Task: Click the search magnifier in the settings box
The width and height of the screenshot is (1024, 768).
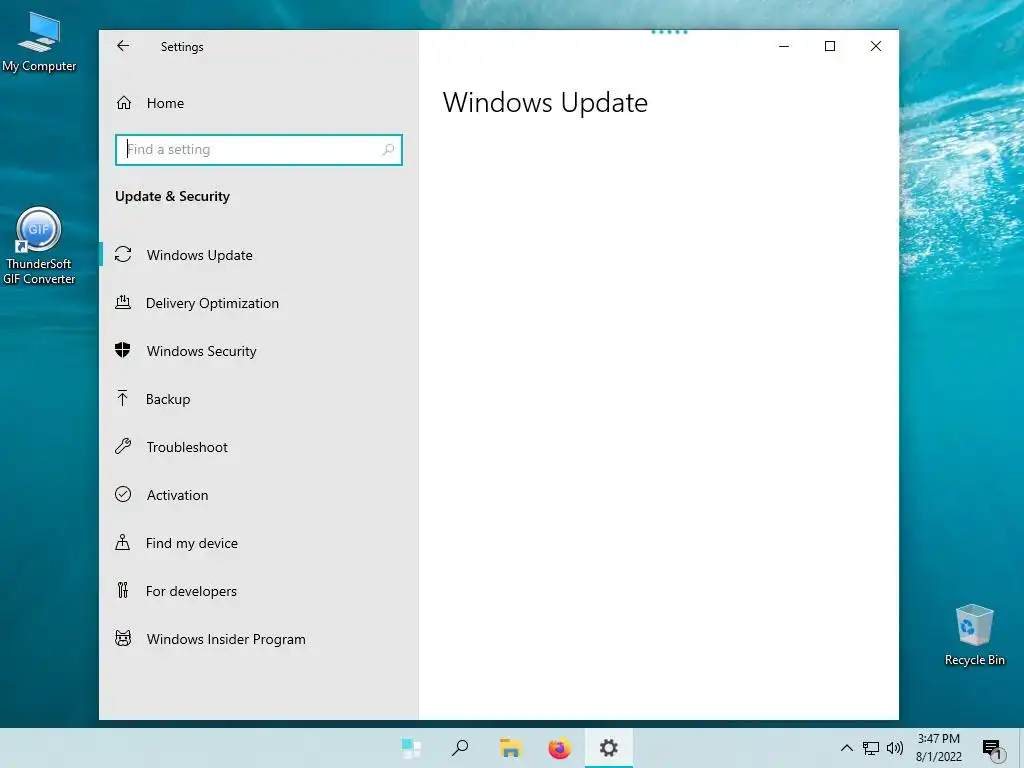Action: [x=389, y=150]
